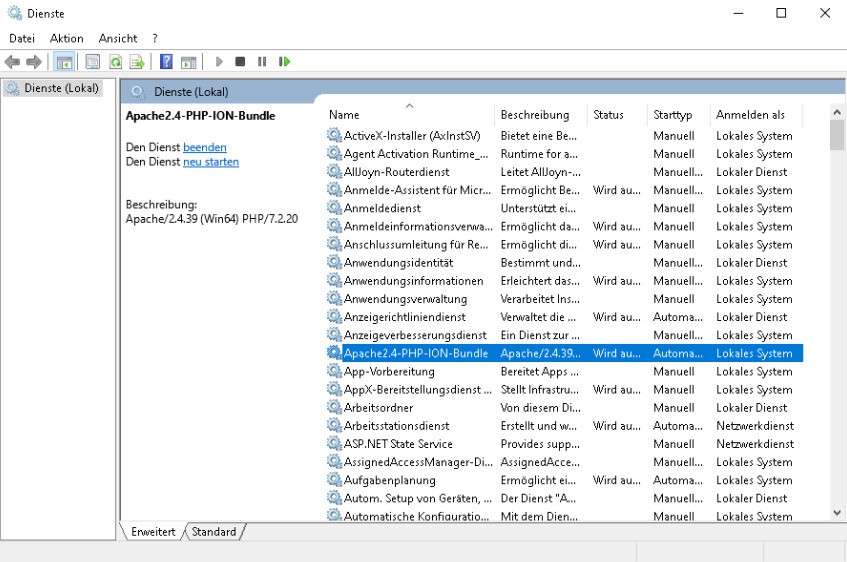Image resolution: width=847 pixels, height=562 pixels.
Task: Click the Back arrow in the toolbar
Action: tap(12, 62)
